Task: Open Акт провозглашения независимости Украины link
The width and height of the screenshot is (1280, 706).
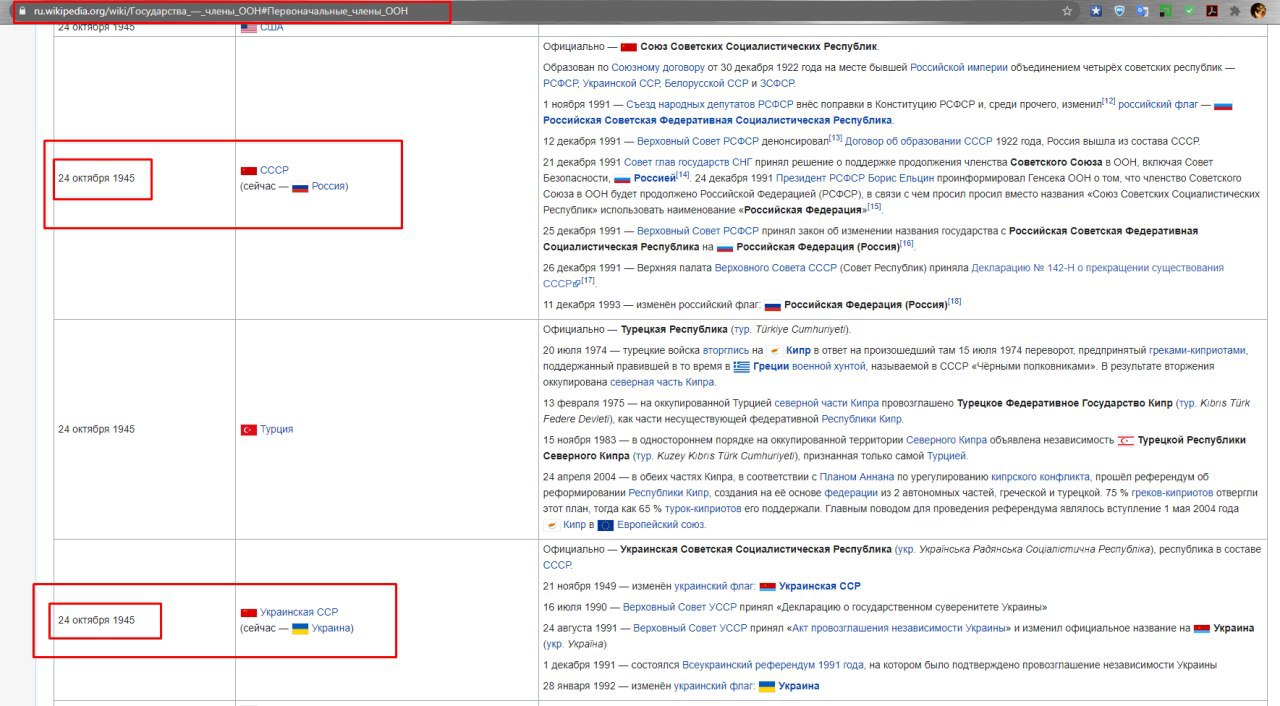Action: (900, 628)
